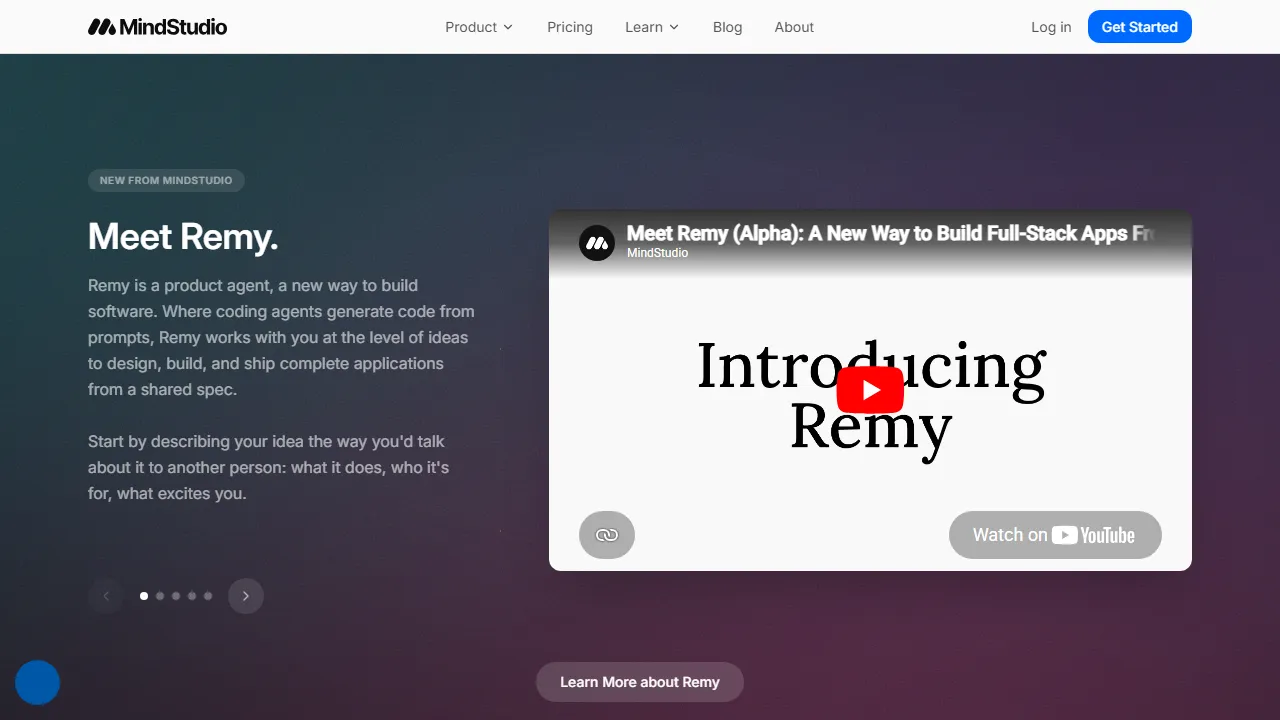Click the paragraph starting 'Start by describing your idea'
This screenshot has width=1280, height=720.
[268, 467]
